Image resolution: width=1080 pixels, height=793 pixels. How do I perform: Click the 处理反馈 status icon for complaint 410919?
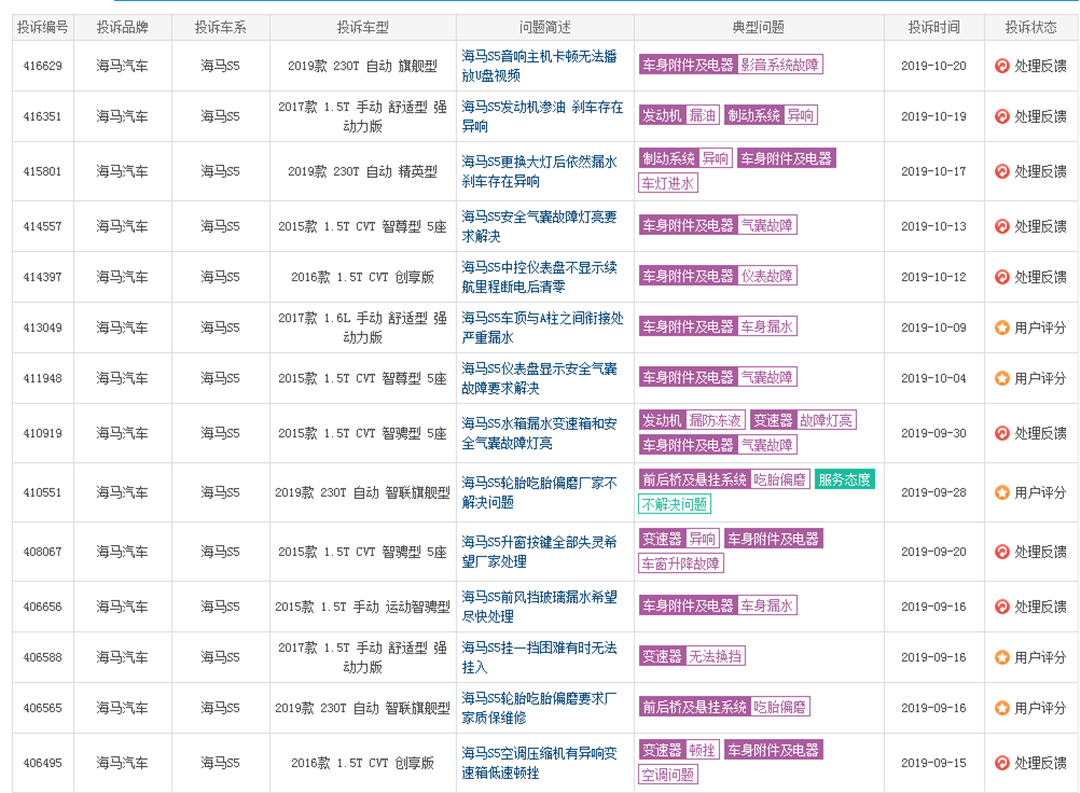(1002, 433)
